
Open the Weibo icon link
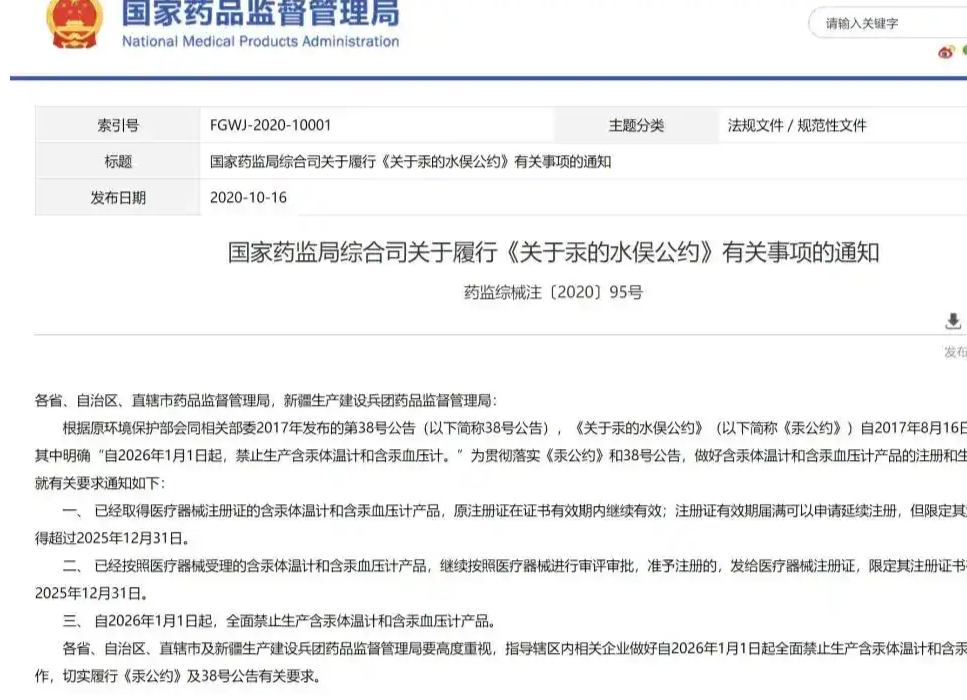945,52
